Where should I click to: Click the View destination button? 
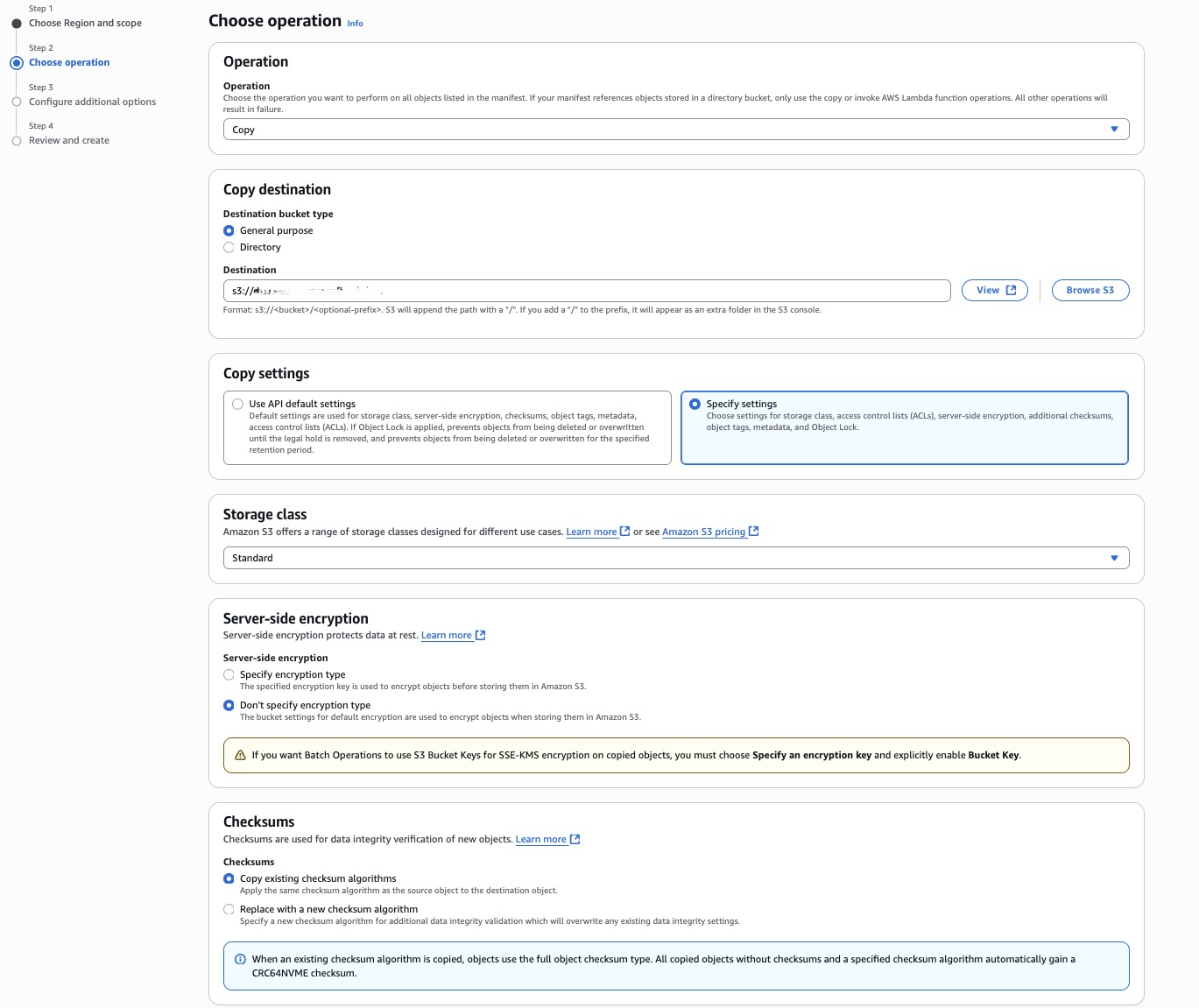pyautogui.click(x=994, y=291)
